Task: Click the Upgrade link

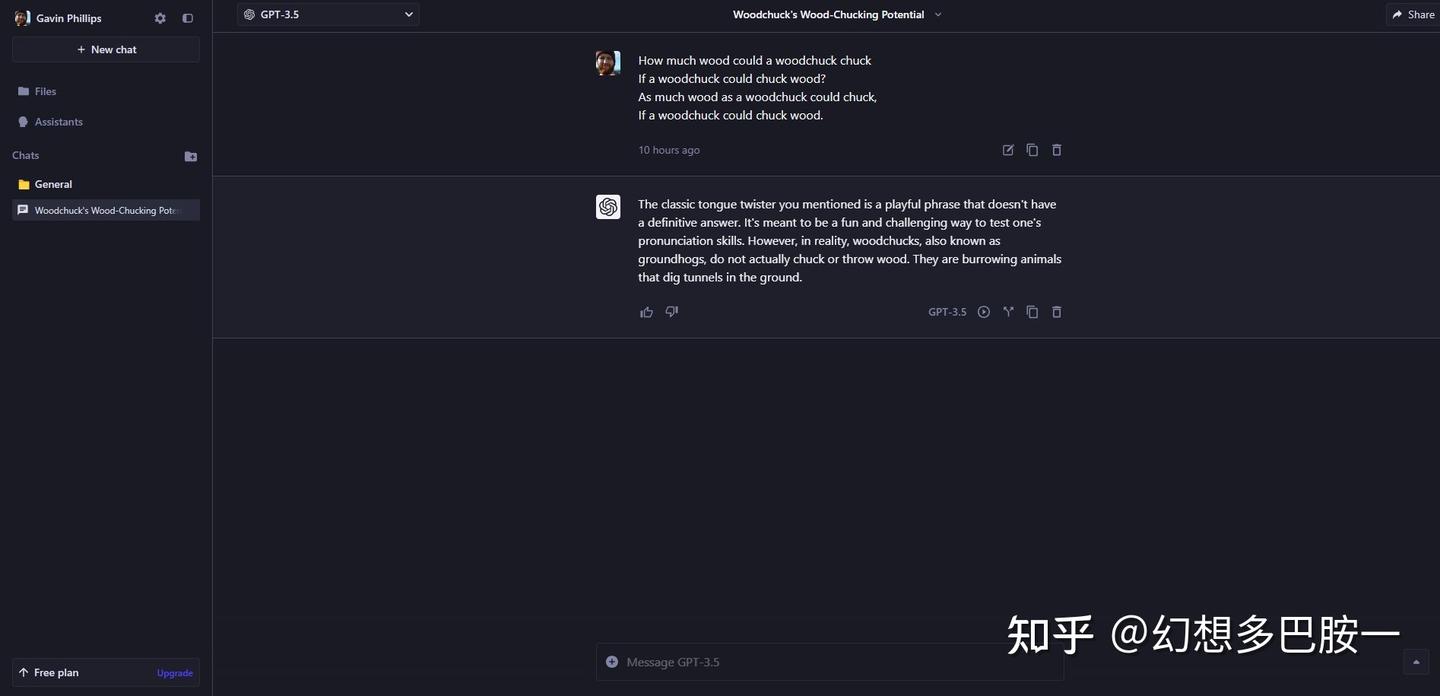Action: coord(173,673)
